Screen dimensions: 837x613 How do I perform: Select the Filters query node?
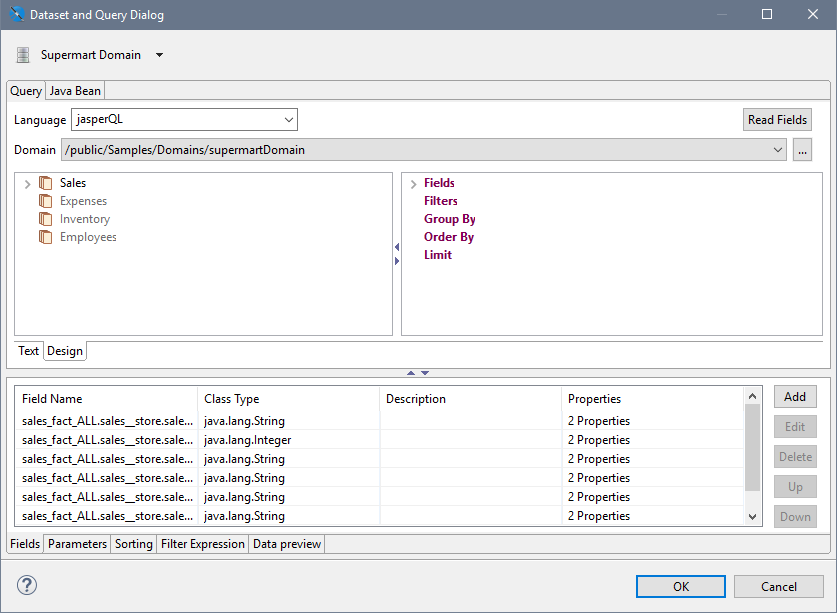click(x=441, y=201)
